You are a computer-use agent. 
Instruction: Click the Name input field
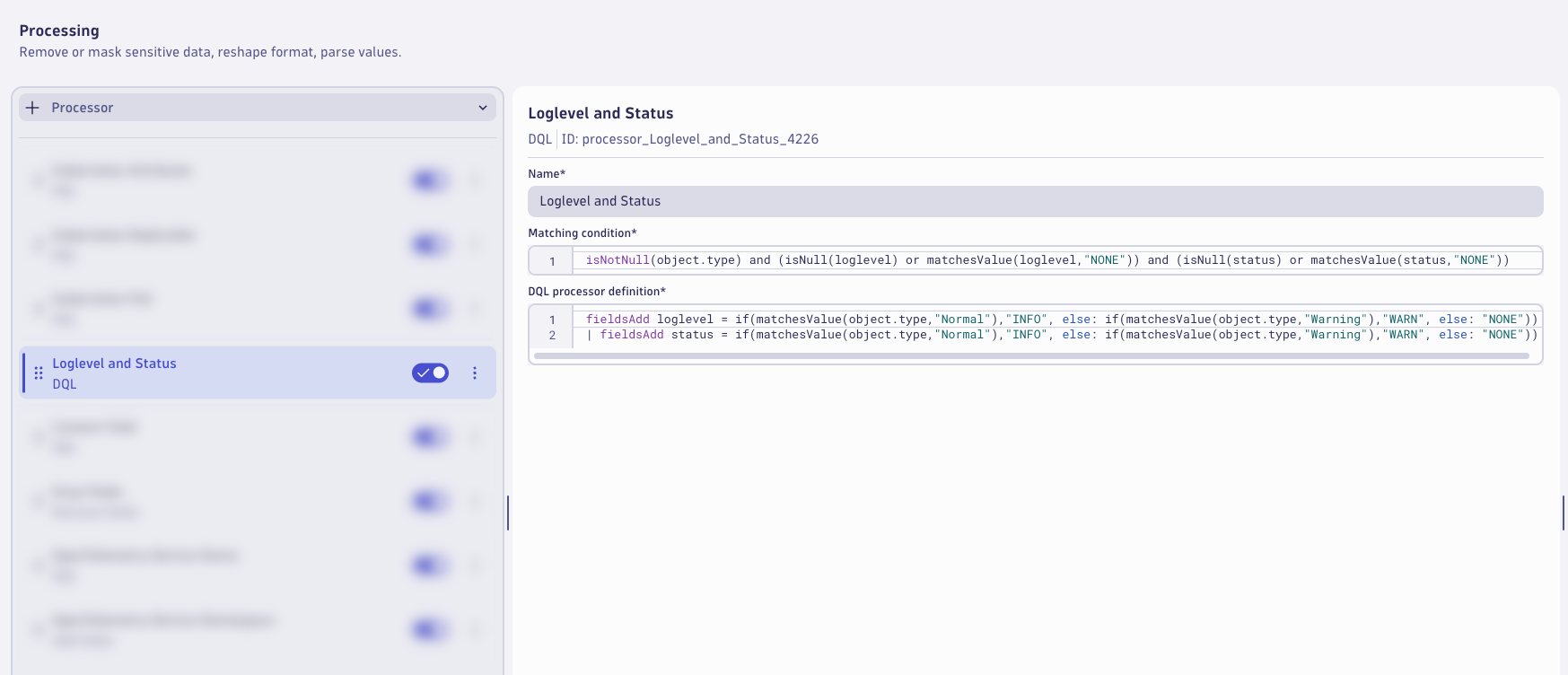1035,201
